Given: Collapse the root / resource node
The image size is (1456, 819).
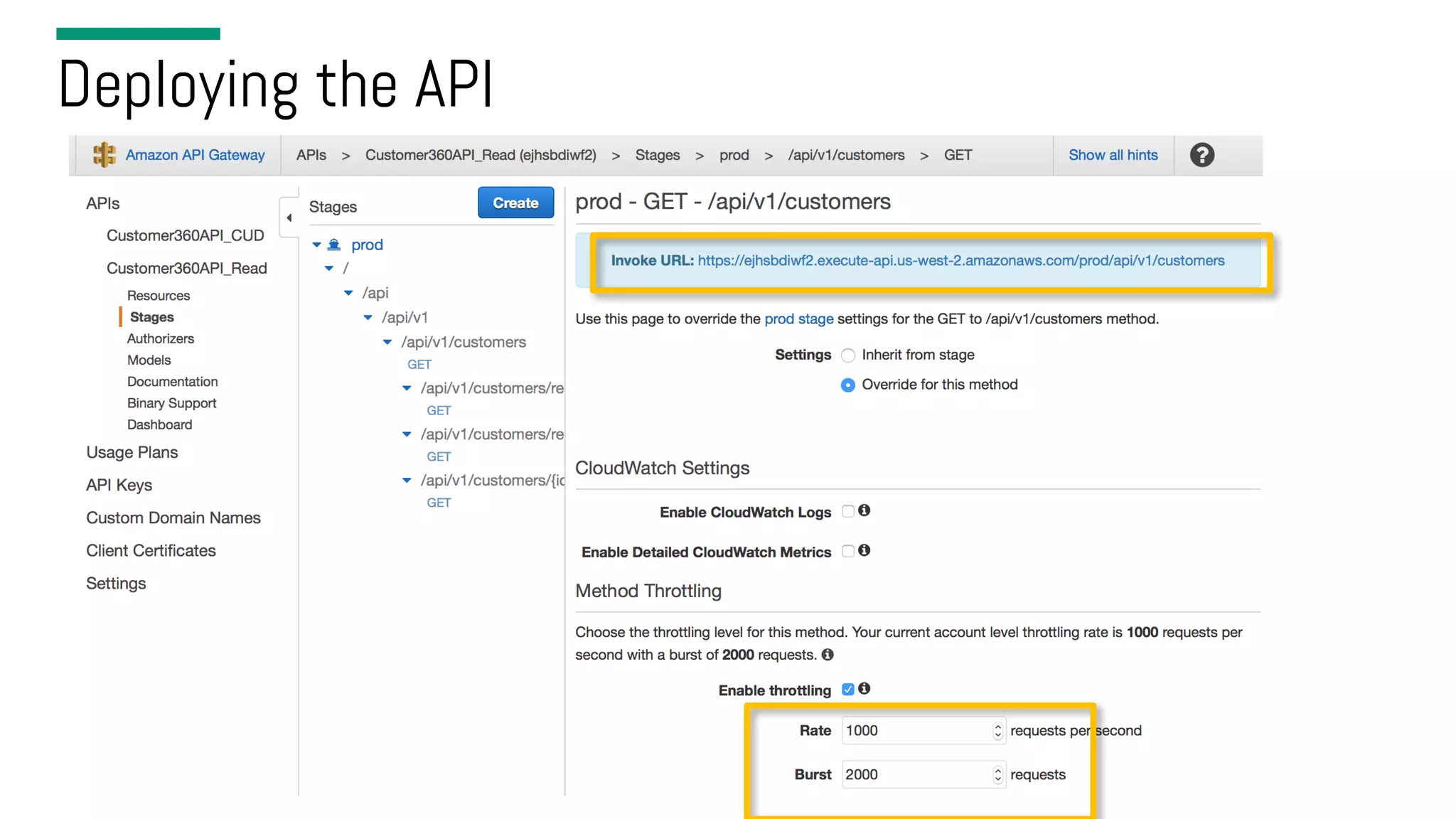Looking at the screenshot, I should [329, 268].
